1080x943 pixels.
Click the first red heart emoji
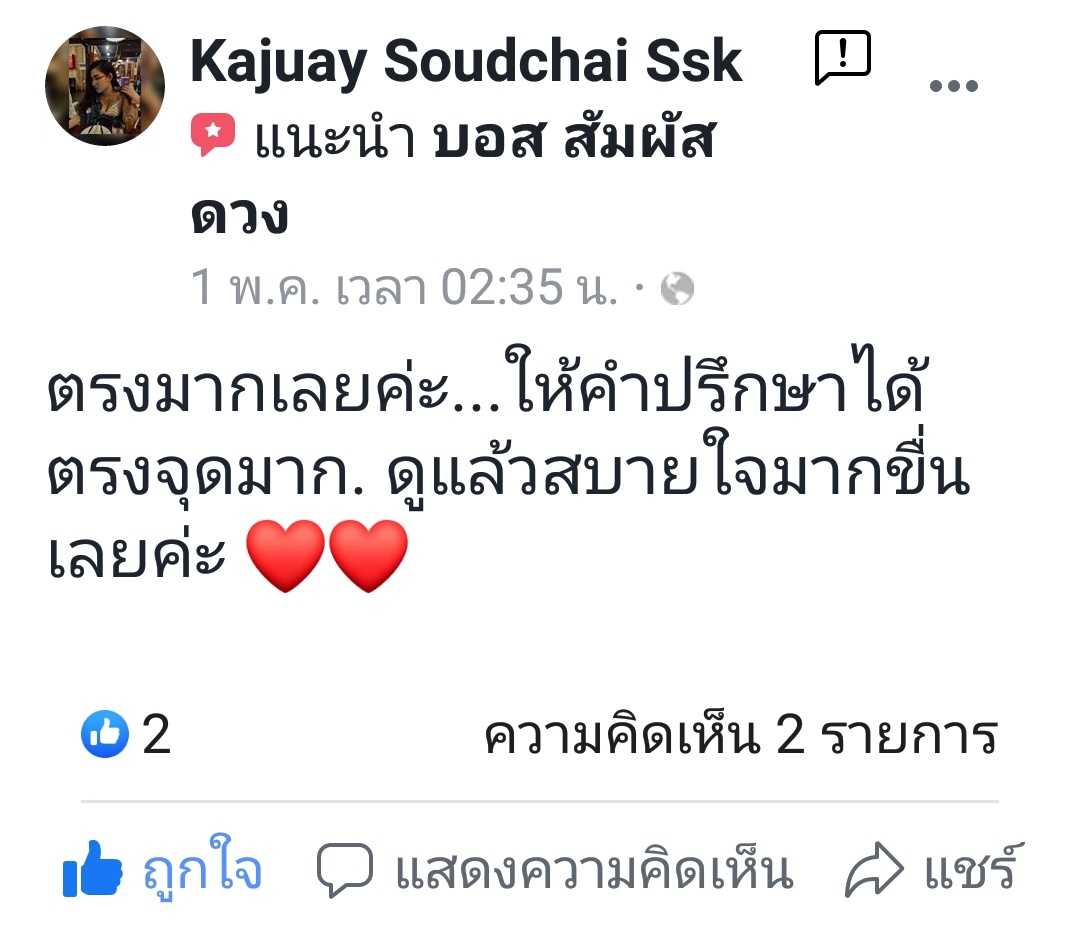coord(285,555)
